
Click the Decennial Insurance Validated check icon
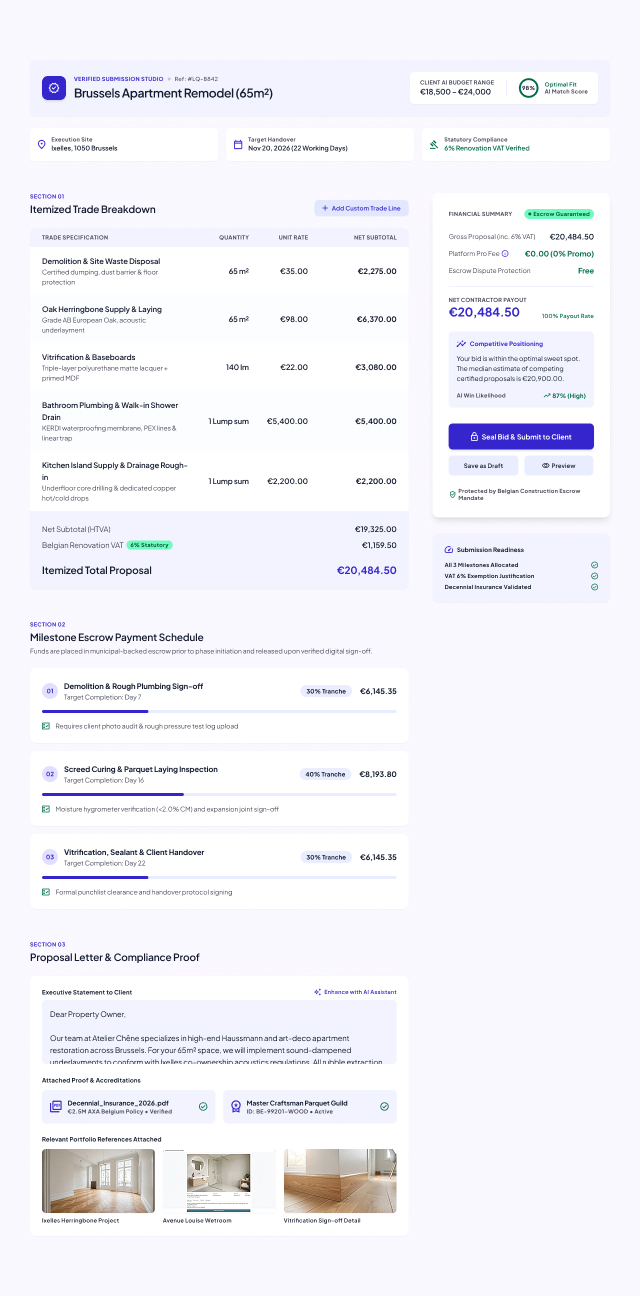point(594,587)
